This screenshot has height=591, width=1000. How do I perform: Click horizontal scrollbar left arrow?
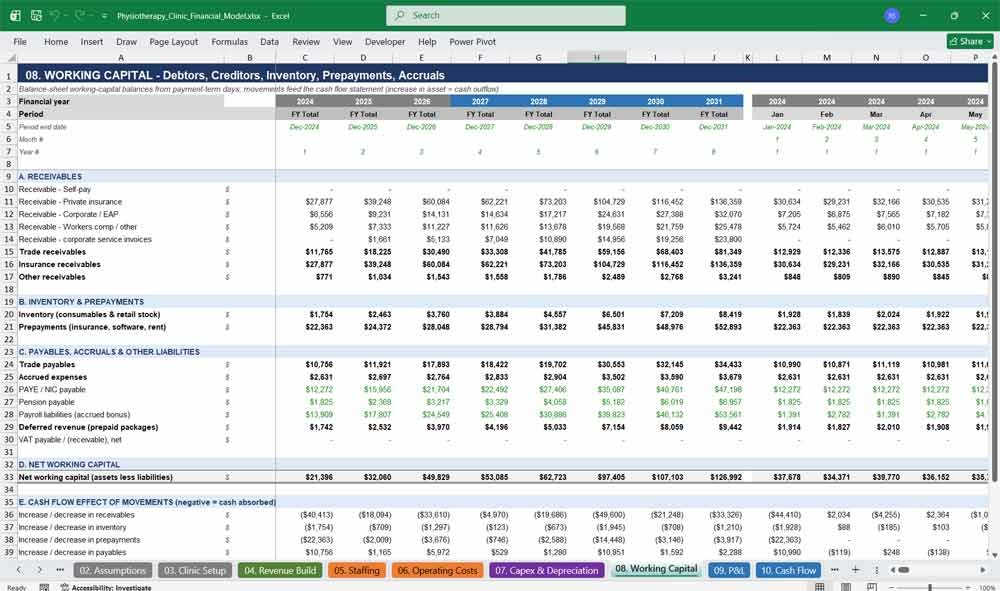(893, 570)
